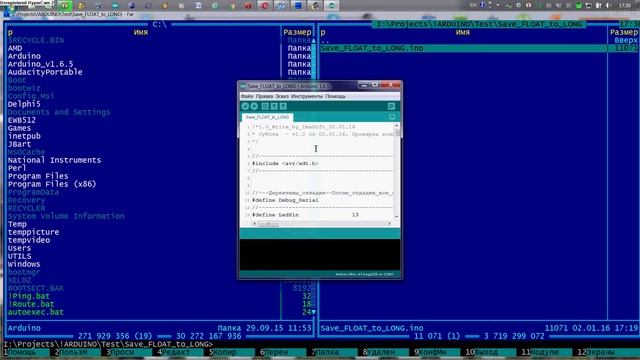Click the left panel scrollbar down arrow
The height and width of the screenshot is (360, 640).
[313, 312]
